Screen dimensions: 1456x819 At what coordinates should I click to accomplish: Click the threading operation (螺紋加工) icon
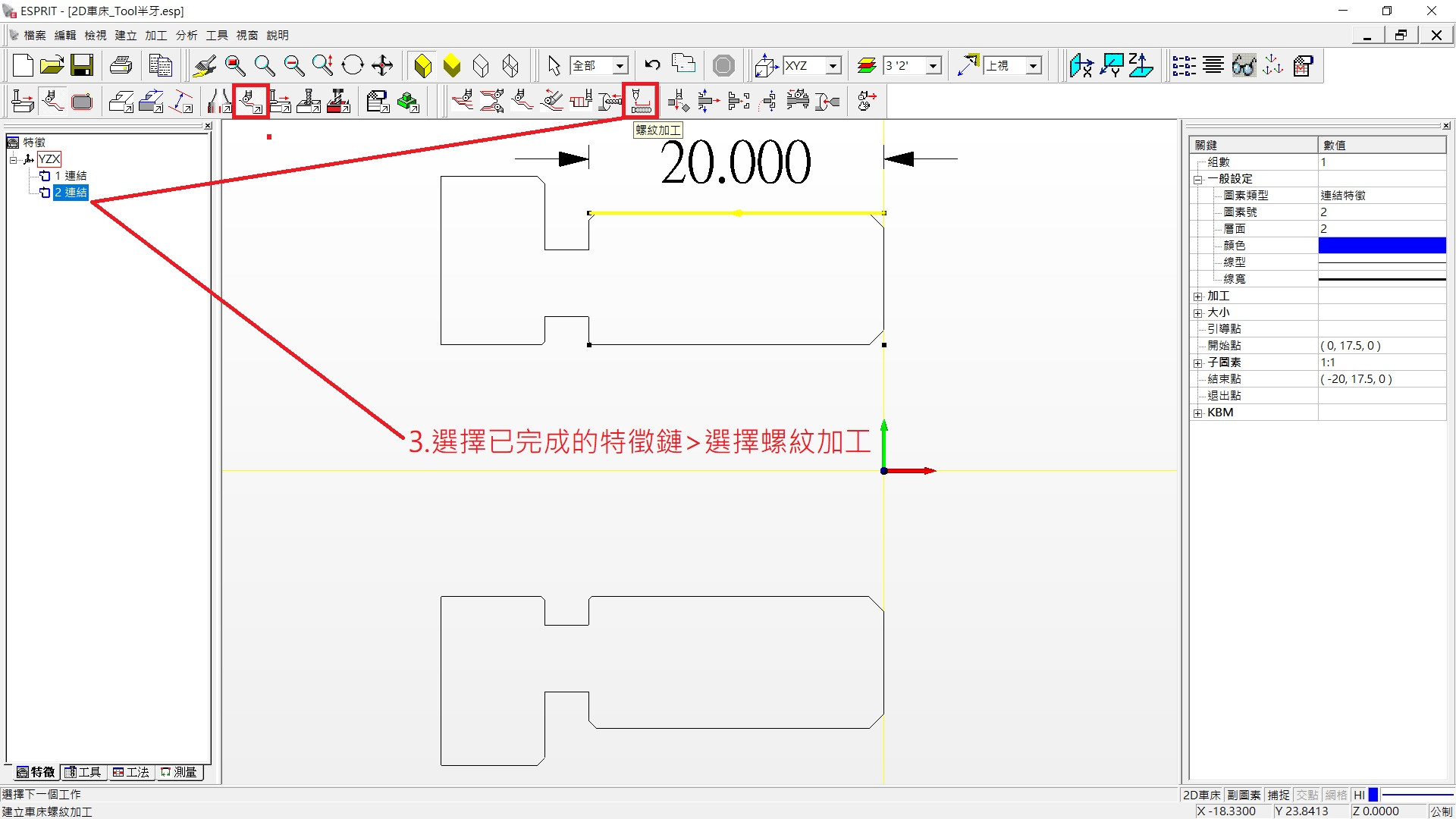click(x=641, y=100)
